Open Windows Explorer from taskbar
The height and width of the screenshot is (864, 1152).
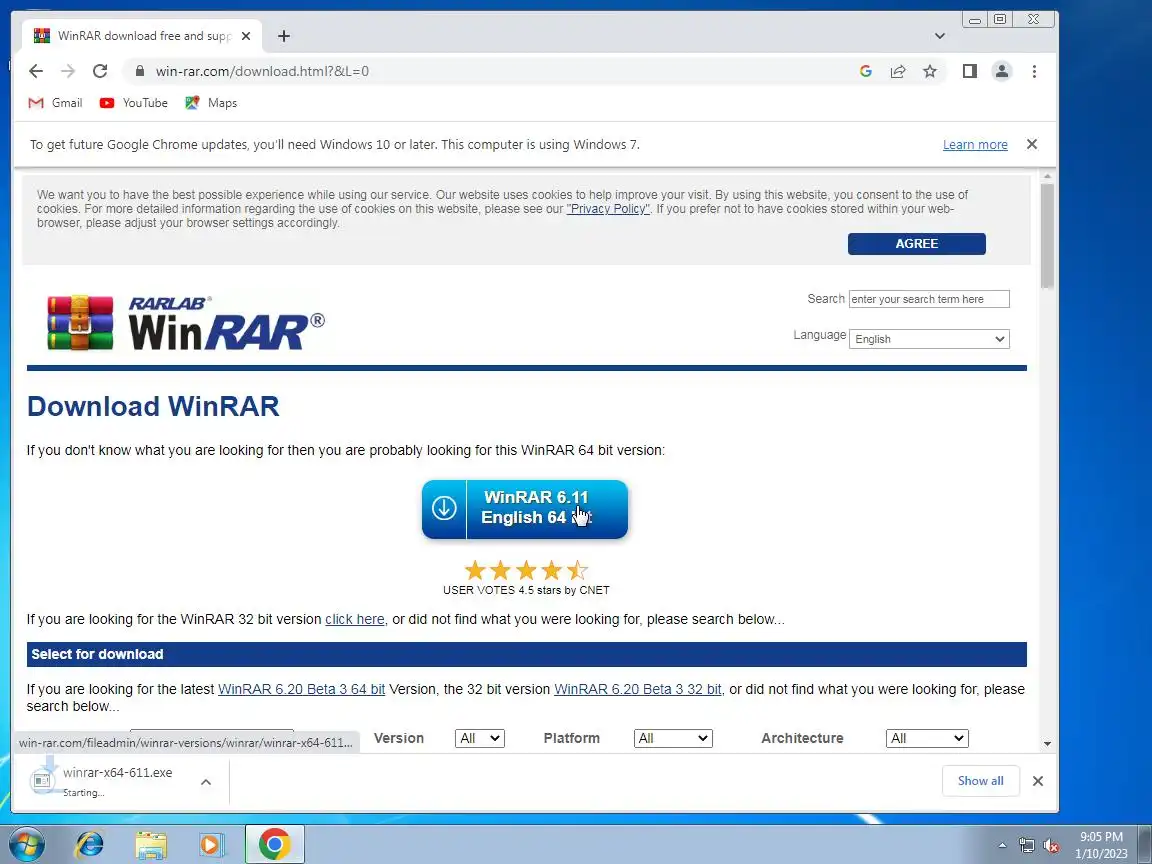(x=151, y=845)
